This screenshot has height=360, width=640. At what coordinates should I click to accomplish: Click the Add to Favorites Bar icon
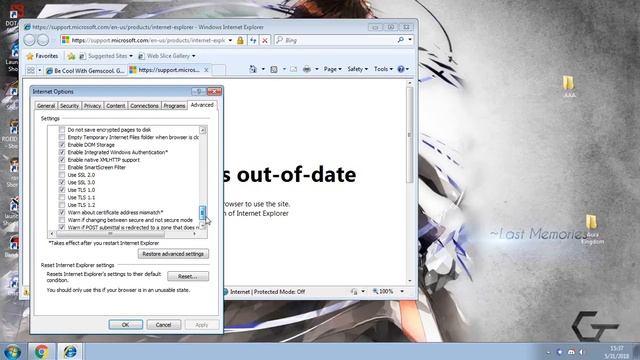point(71,56)
